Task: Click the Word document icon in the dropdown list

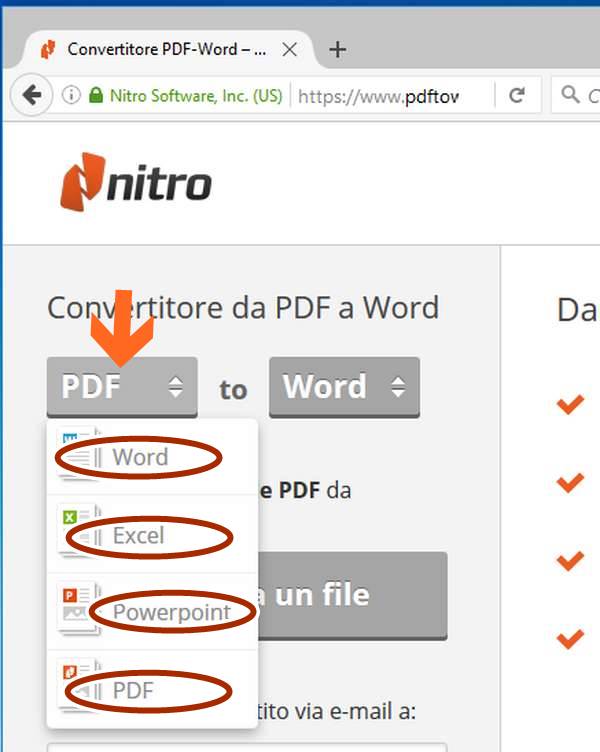Action: pos(80,454)
